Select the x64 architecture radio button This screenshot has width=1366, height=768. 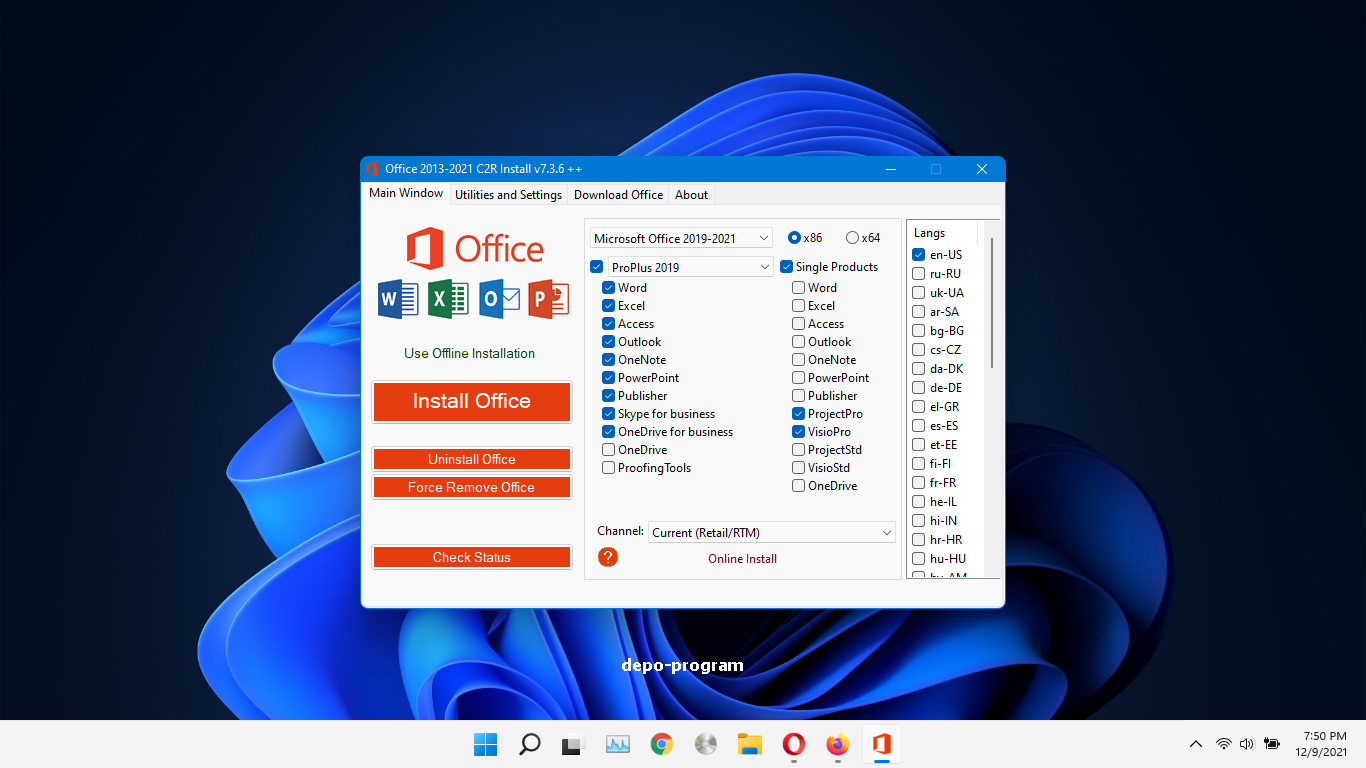point(853,237)
